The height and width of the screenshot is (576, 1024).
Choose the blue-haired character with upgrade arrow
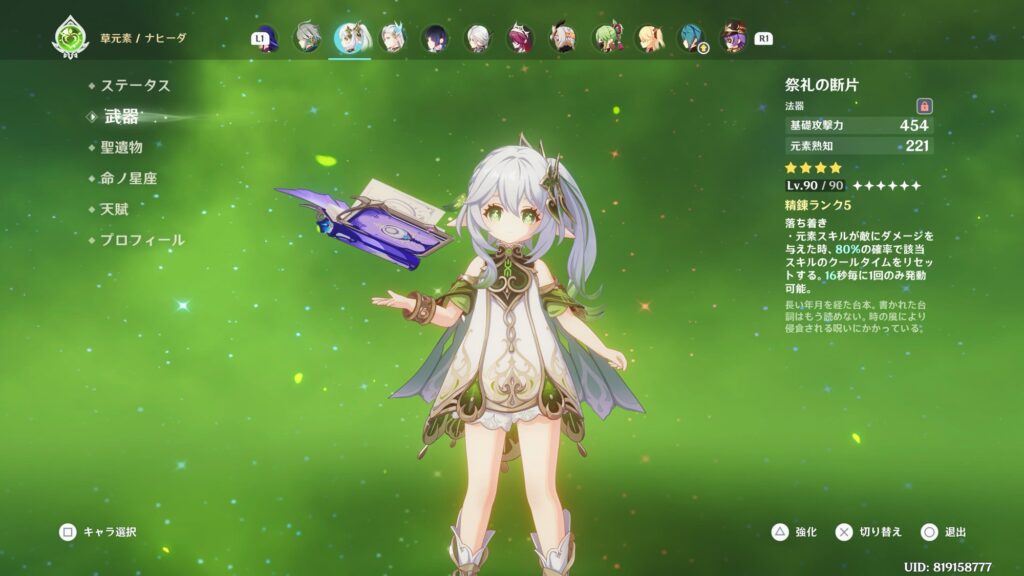point(692,38)
